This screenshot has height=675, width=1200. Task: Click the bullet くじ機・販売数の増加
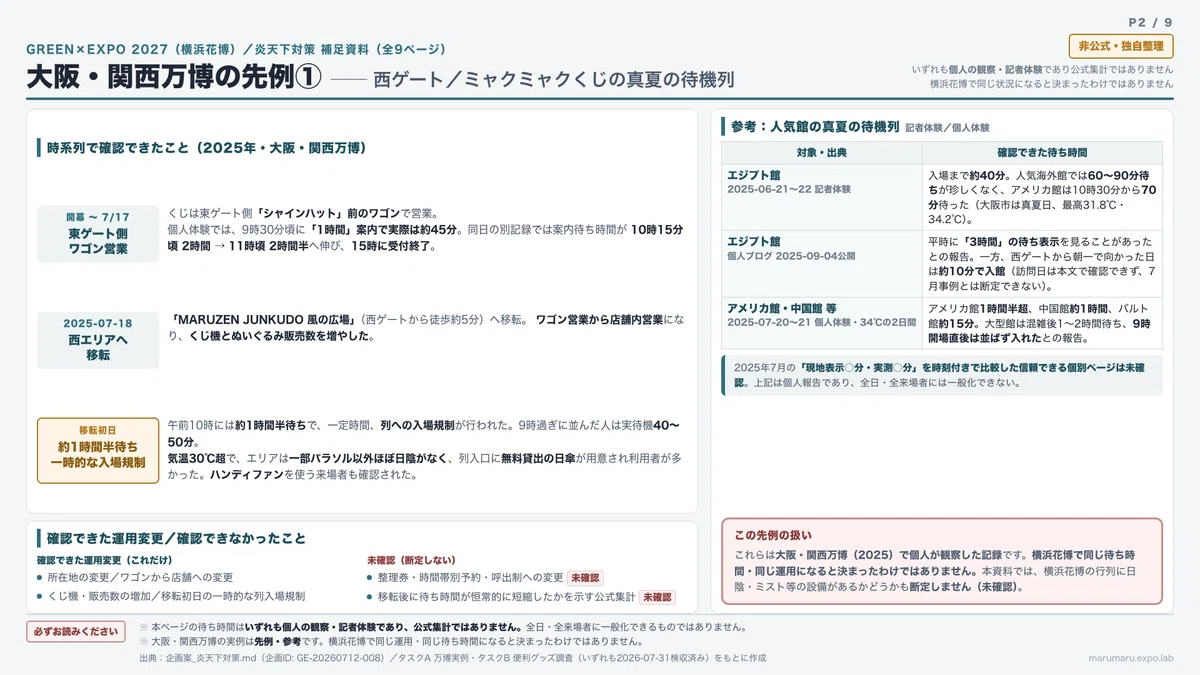[171, 596]
